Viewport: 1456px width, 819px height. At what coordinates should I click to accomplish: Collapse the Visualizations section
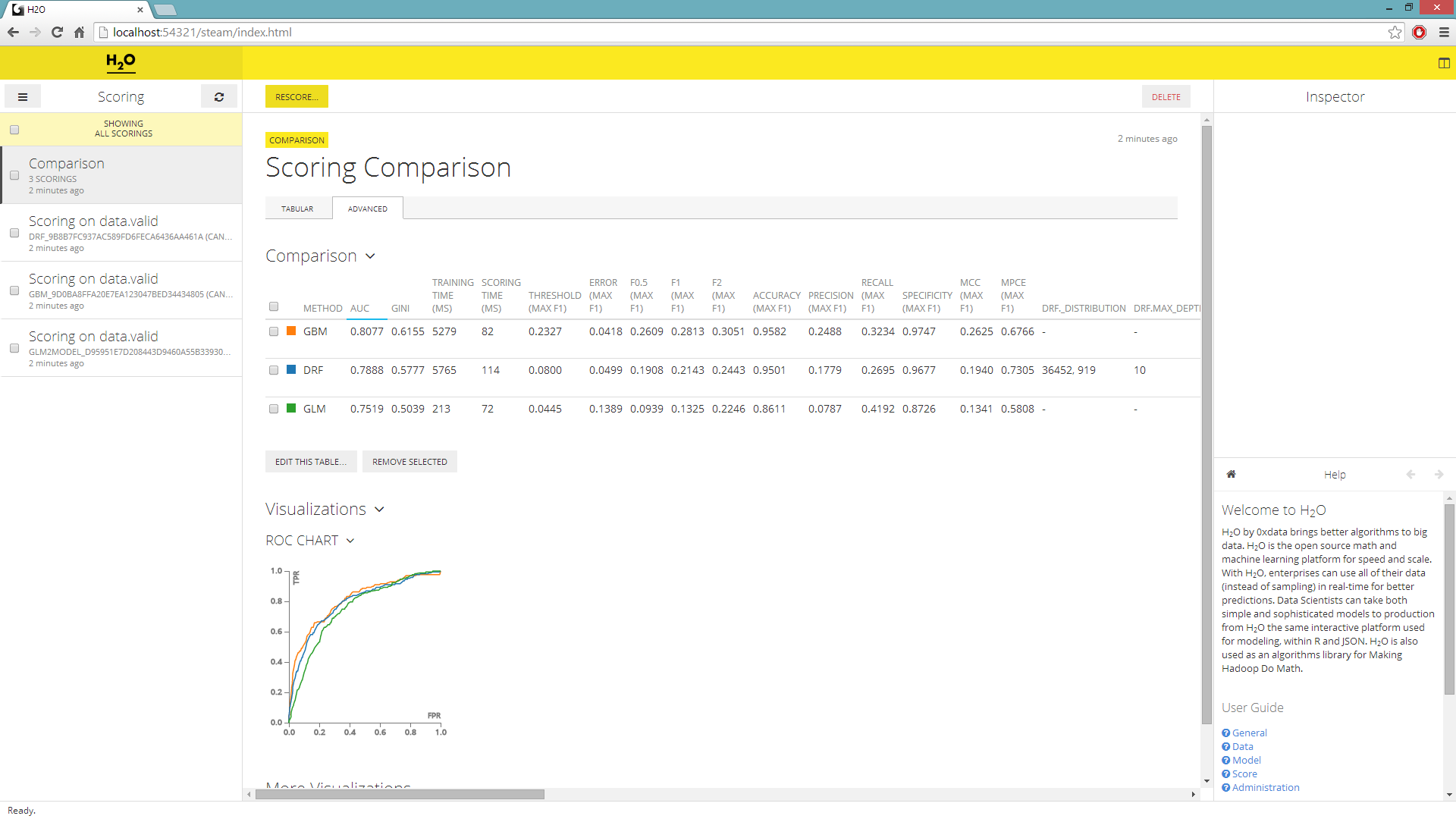[x=380, y=509]
